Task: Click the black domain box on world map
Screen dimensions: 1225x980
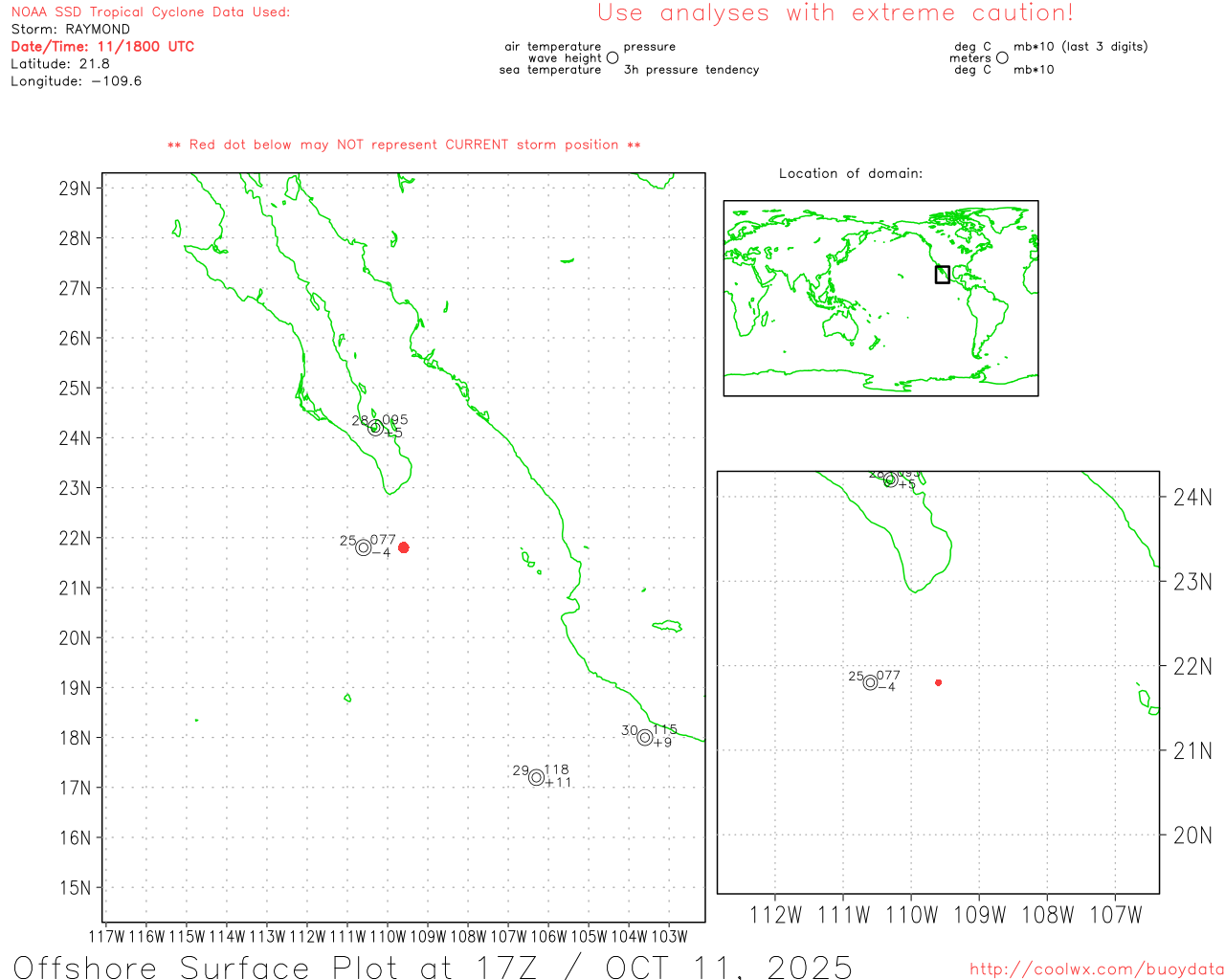Action: point(943,275)
